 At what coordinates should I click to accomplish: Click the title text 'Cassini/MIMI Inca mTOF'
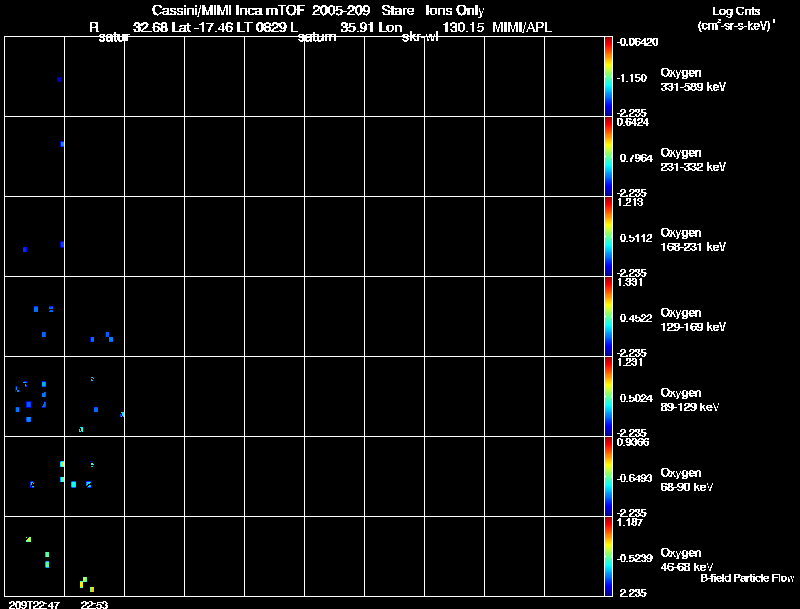[228, 11]
